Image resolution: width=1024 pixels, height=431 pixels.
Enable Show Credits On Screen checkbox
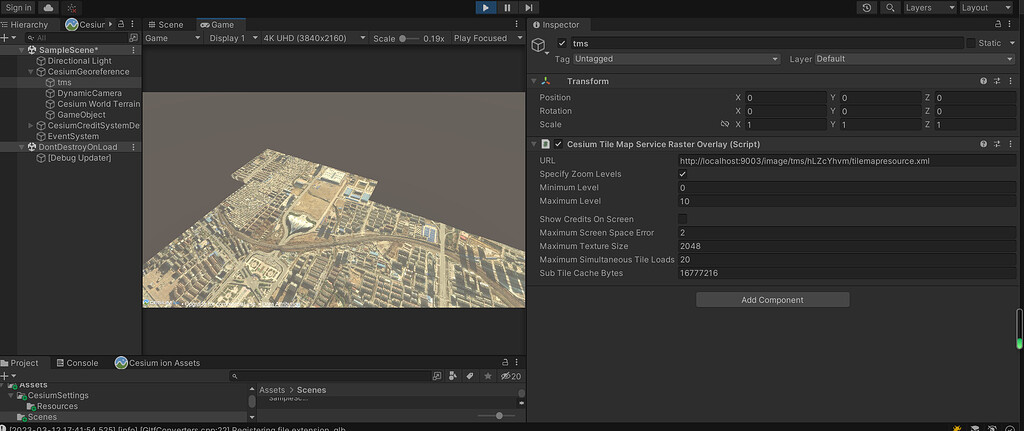click(683, 219)
